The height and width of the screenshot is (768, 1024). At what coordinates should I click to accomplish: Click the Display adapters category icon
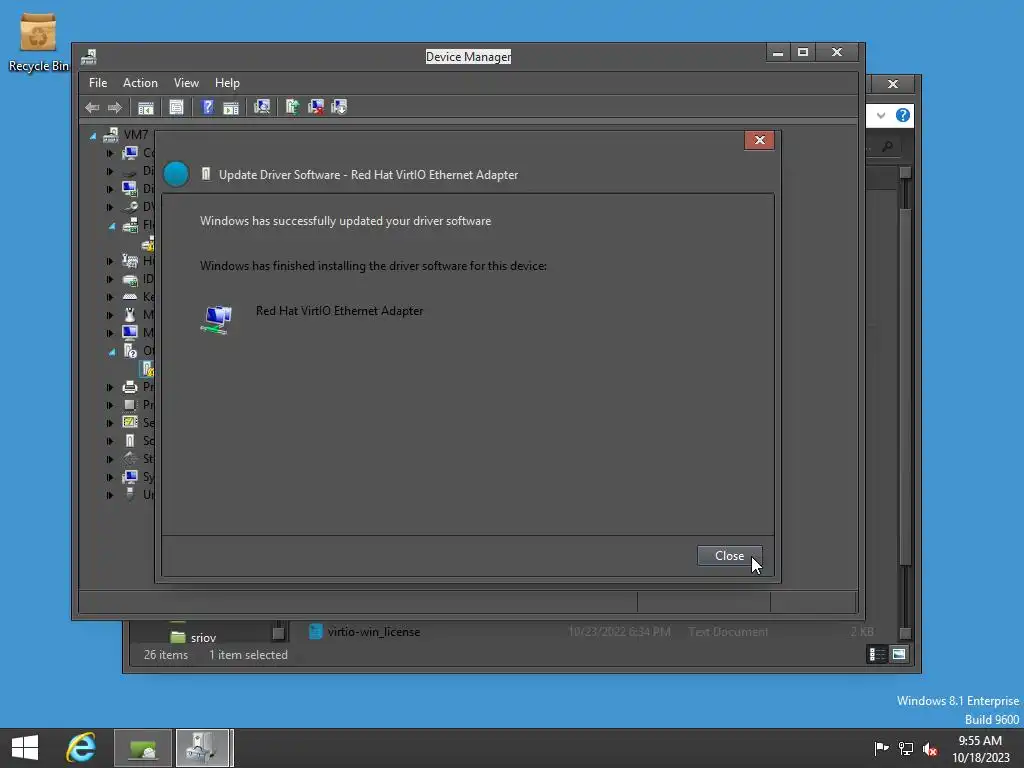[x=129, y=189]
